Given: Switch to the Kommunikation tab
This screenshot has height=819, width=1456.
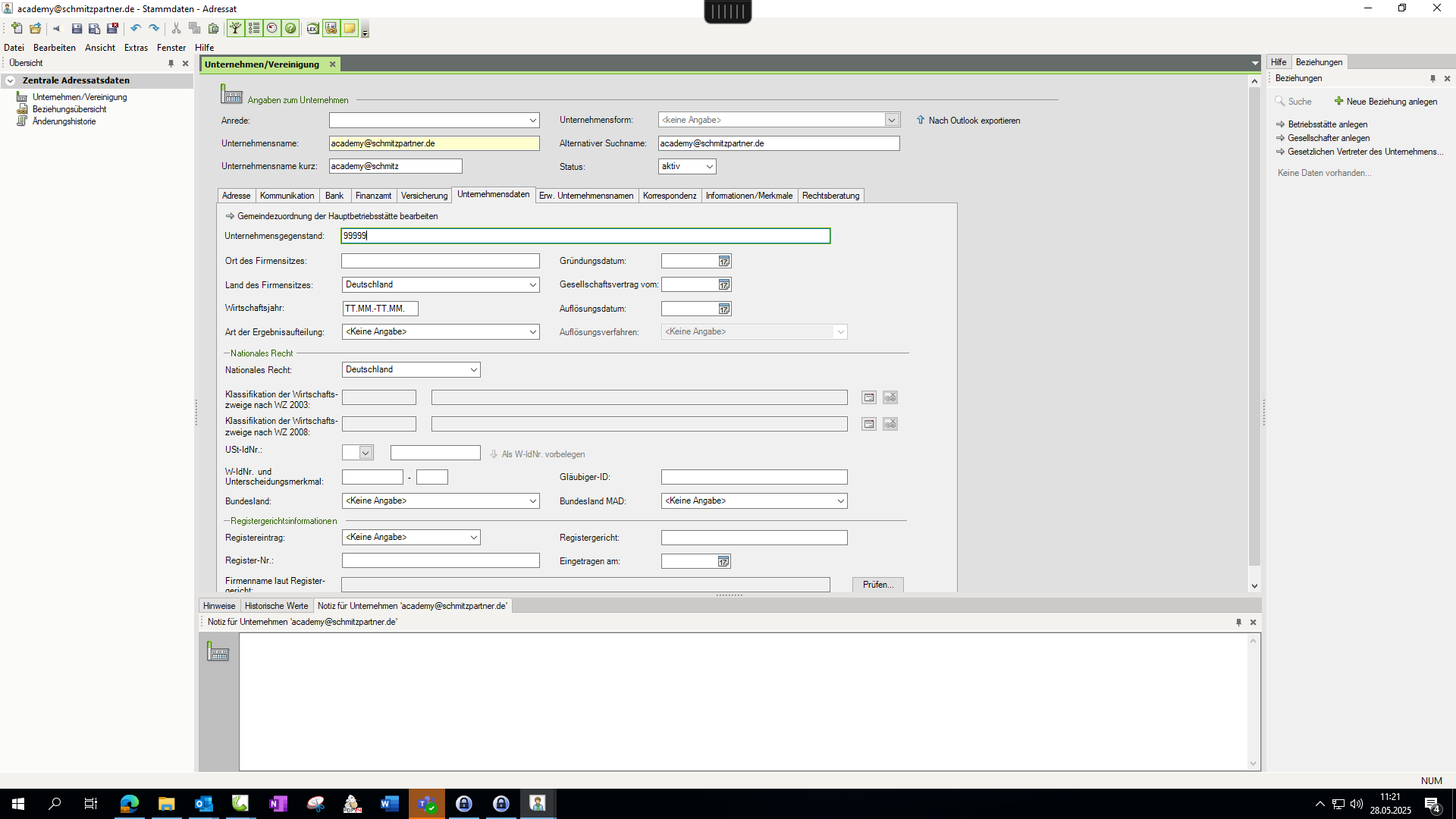Looking at the screenshot, I should pyautogui.click(x=287, y=196).
